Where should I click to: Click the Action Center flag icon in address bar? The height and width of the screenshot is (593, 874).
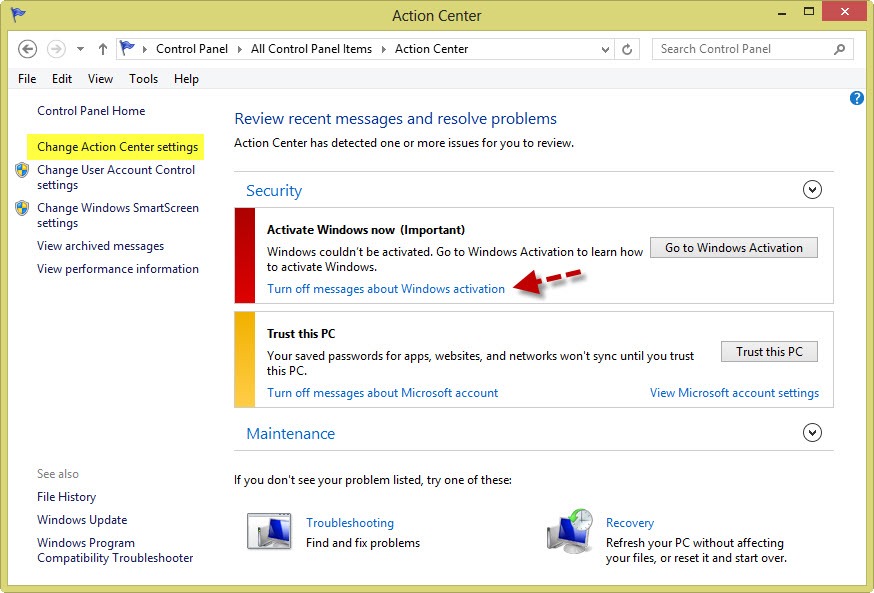pyautogui.click(x=128, y=48)
